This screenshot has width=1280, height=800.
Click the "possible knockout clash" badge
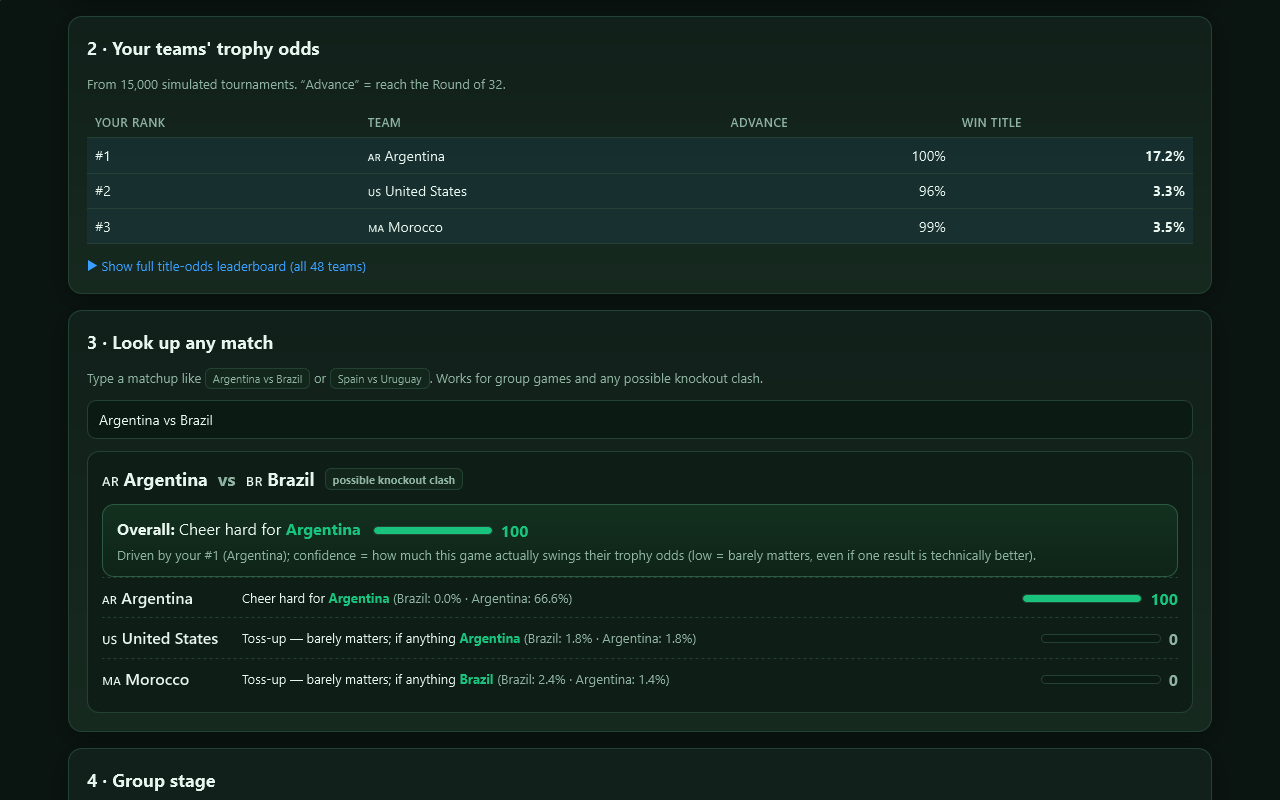pyautogui.click(x=394, y=480)
